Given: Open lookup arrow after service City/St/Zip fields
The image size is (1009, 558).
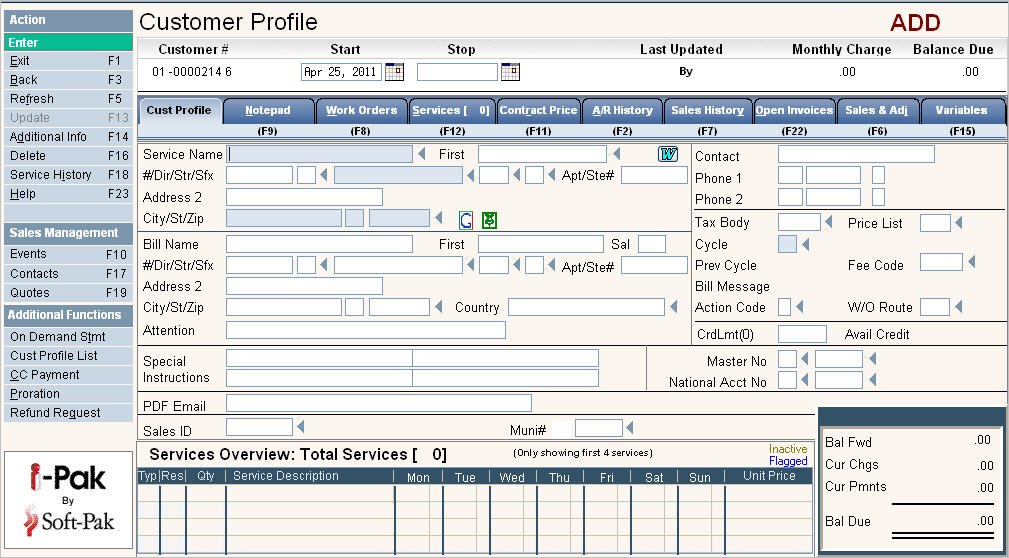Looking at the screenshot, I should (438, 218).
